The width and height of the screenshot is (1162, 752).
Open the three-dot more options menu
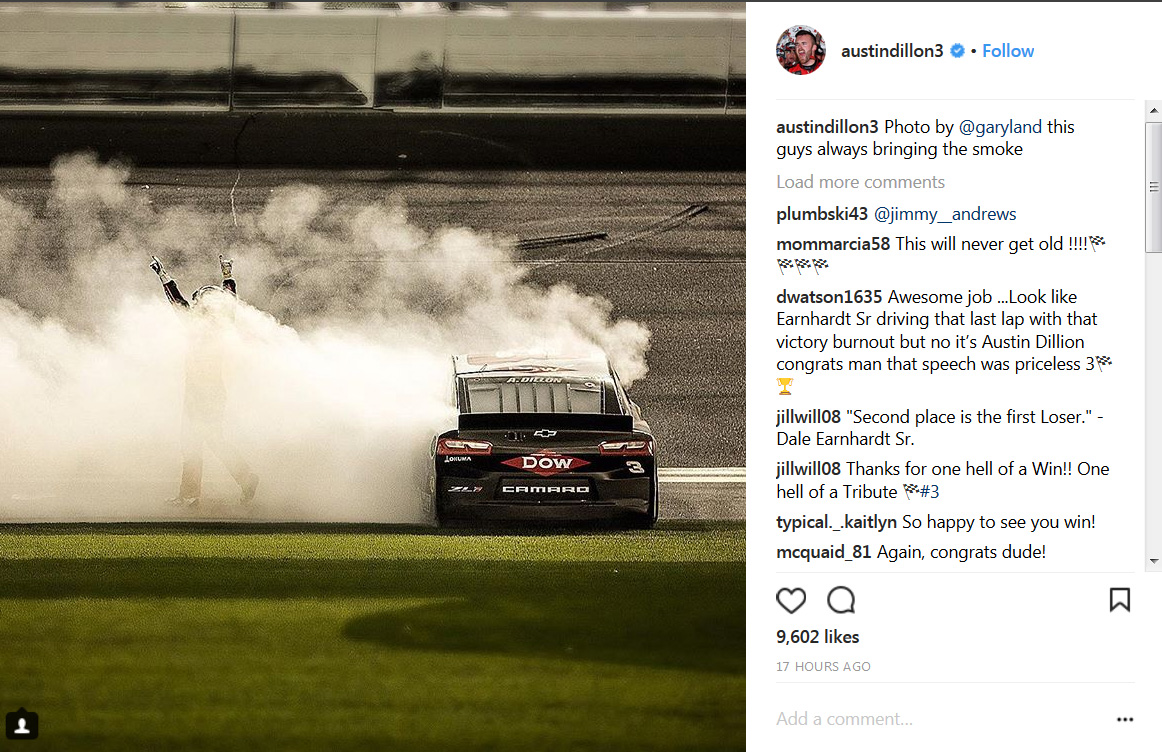[x=1125, y=719]
